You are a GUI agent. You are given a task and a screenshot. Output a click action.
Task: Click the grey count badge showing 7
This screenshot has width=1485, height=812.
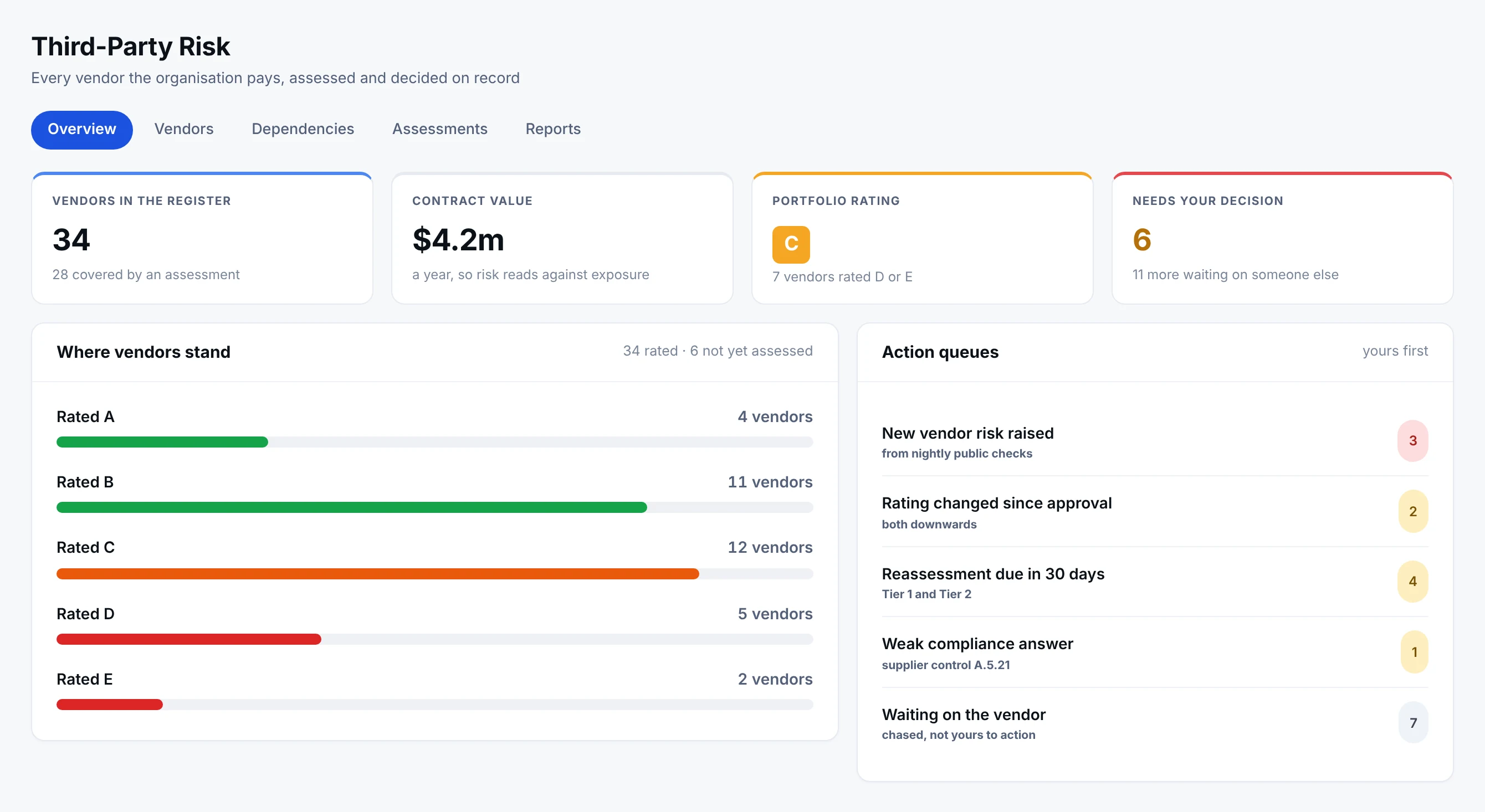[x=1413, y=723]
